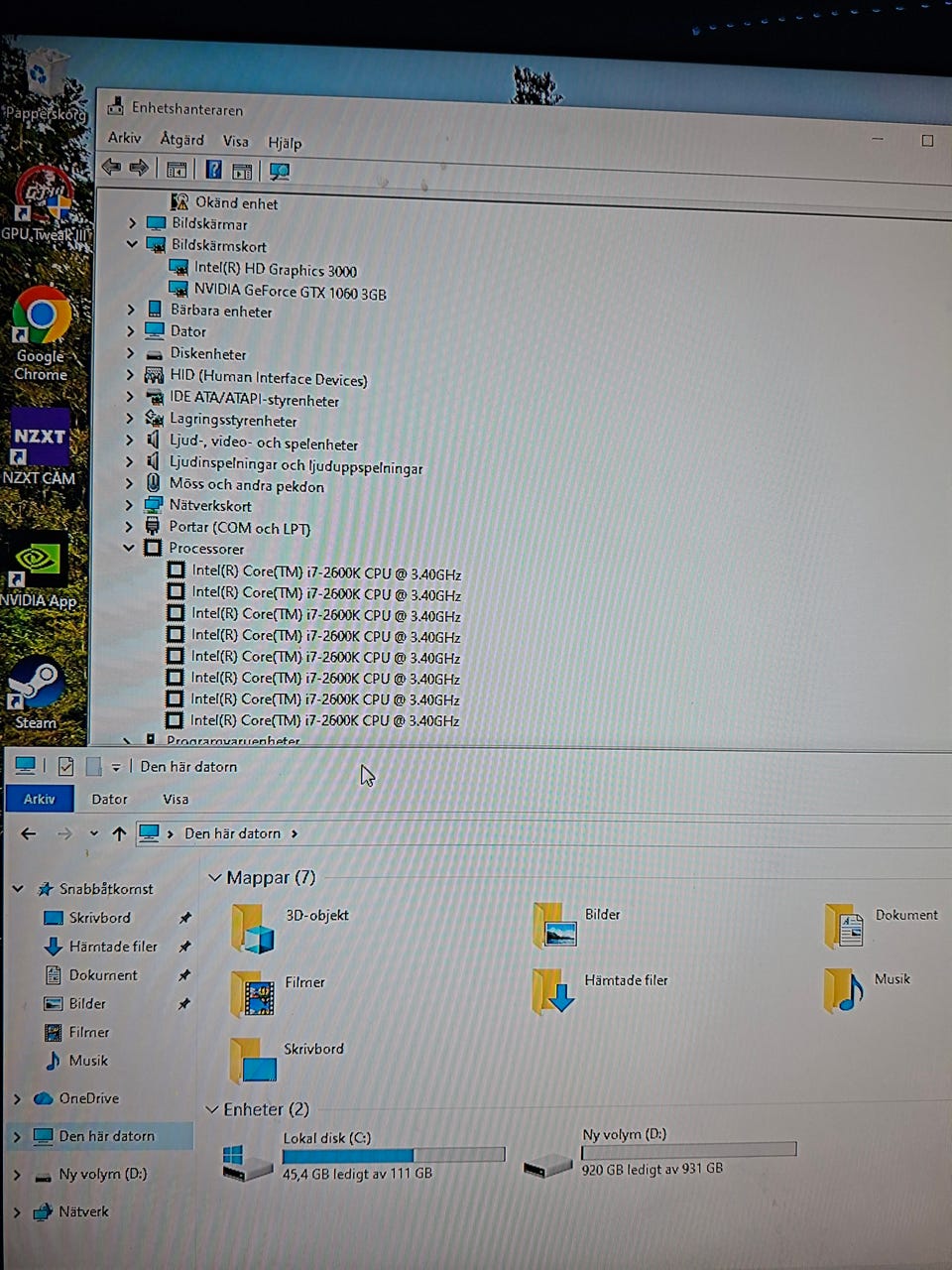Viewport: 952px width, 1270px height.
Task: Open the Visa menu in Enhetshanteraren
Action: click(235, 141)
